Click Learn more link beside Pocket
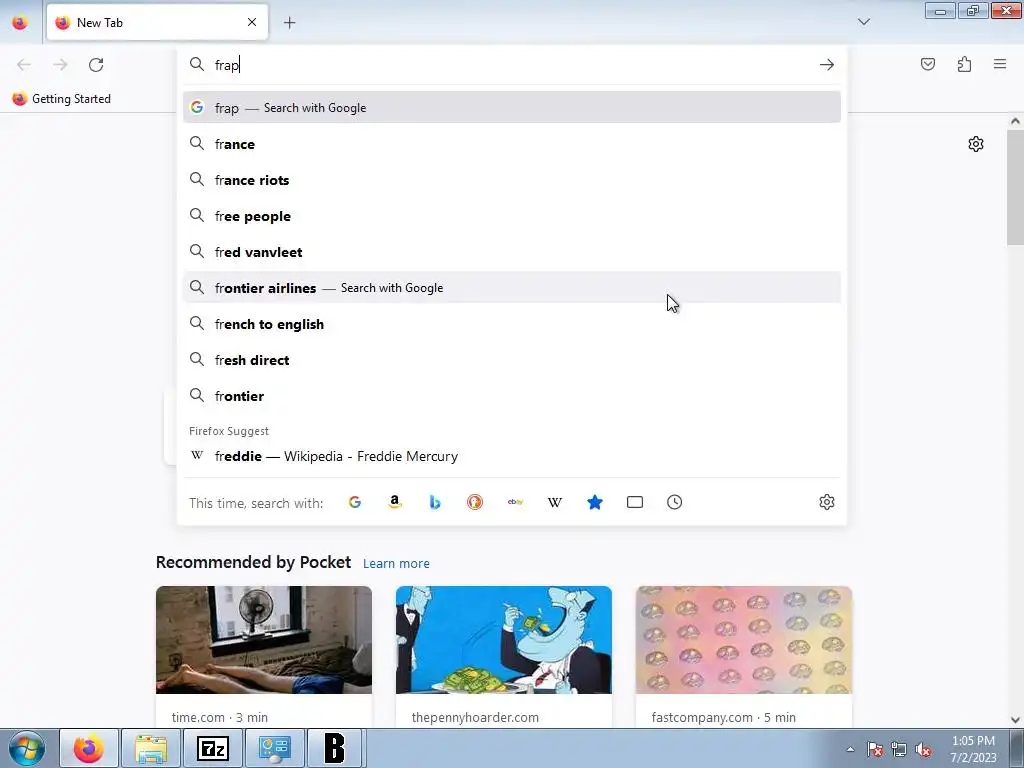The image size is (1024, 768). (x=396, y=563)
